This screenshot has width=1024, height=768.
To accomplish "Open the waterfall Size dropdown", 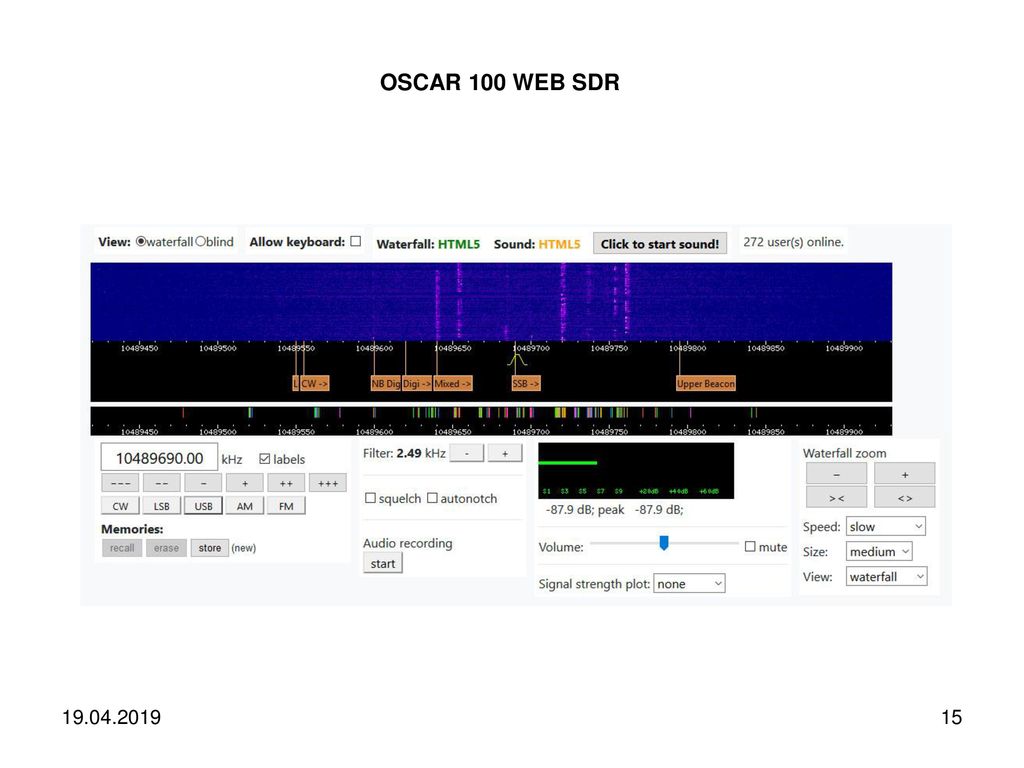I will click(879, 552).
